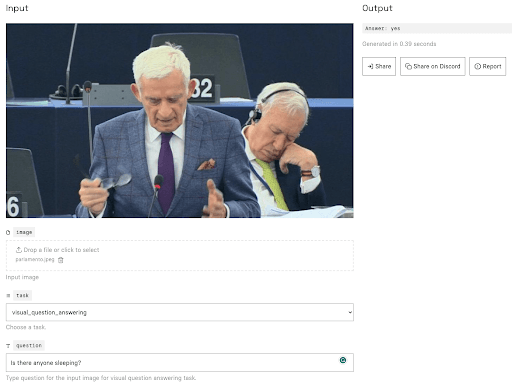
Task: Click the info icon in Report button
Action: [x=477, y=66]
